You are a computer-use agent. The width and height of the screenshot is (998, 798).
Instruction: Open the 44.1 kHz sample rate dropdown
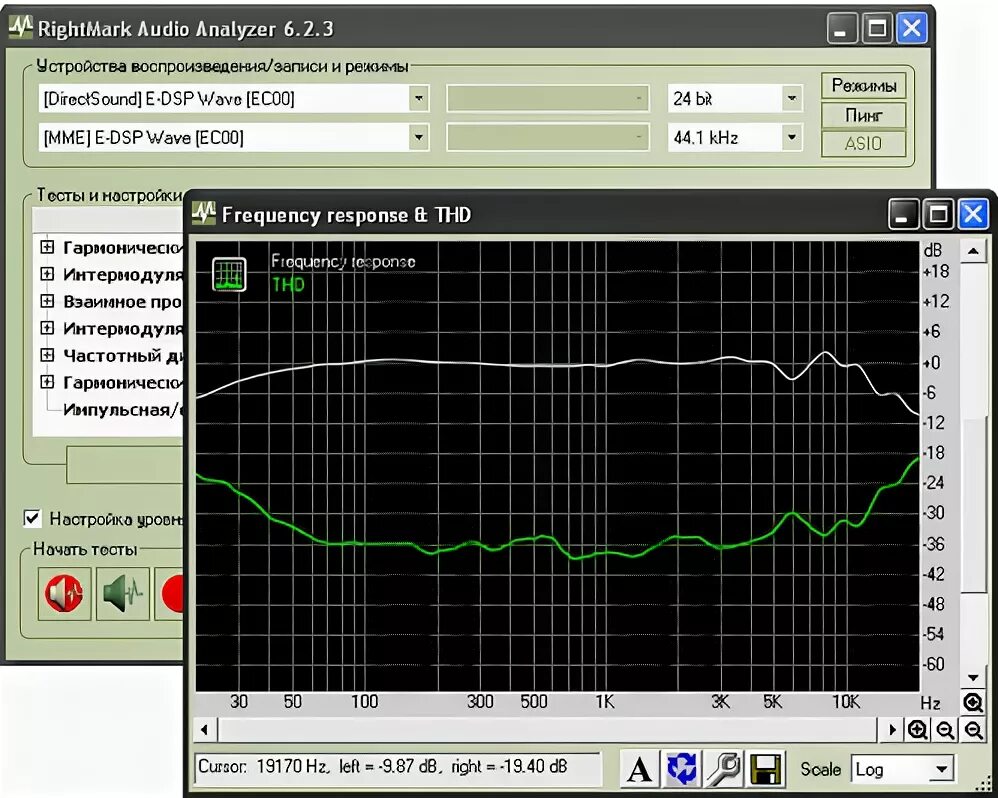point(791,137)
